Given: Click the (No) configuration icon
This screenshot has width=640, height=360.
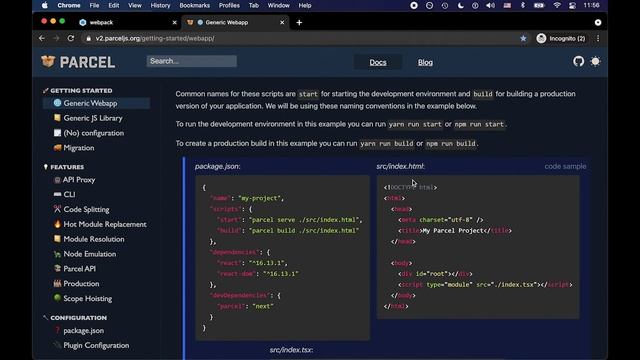Looking at the screenshot, I should point(58,133).
